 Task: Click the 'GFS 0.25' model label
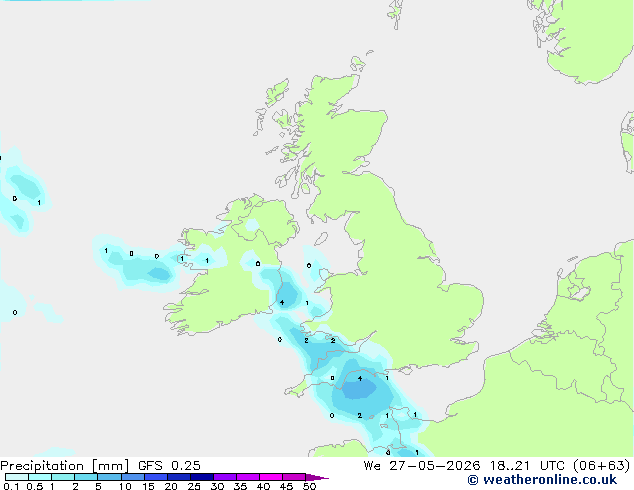click(x=169, y=466)
